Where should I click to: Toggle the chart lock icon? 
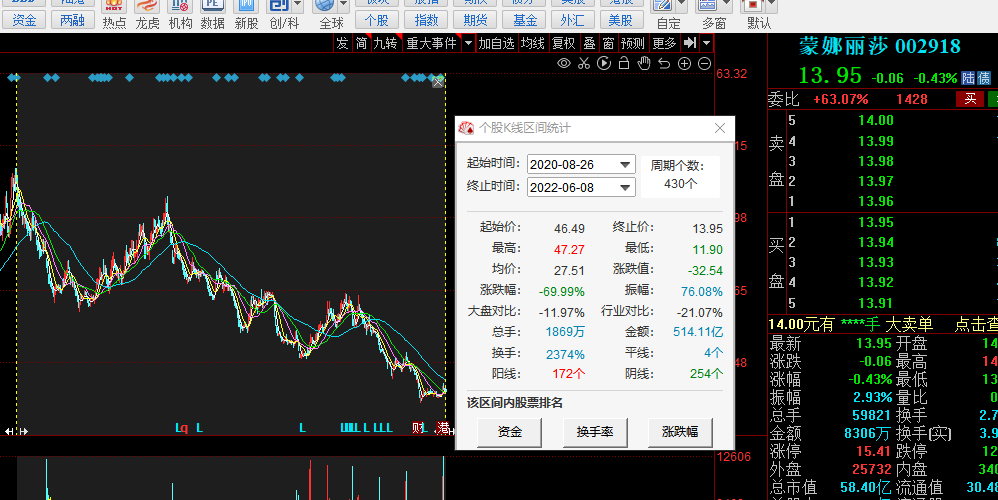(624, 63)
